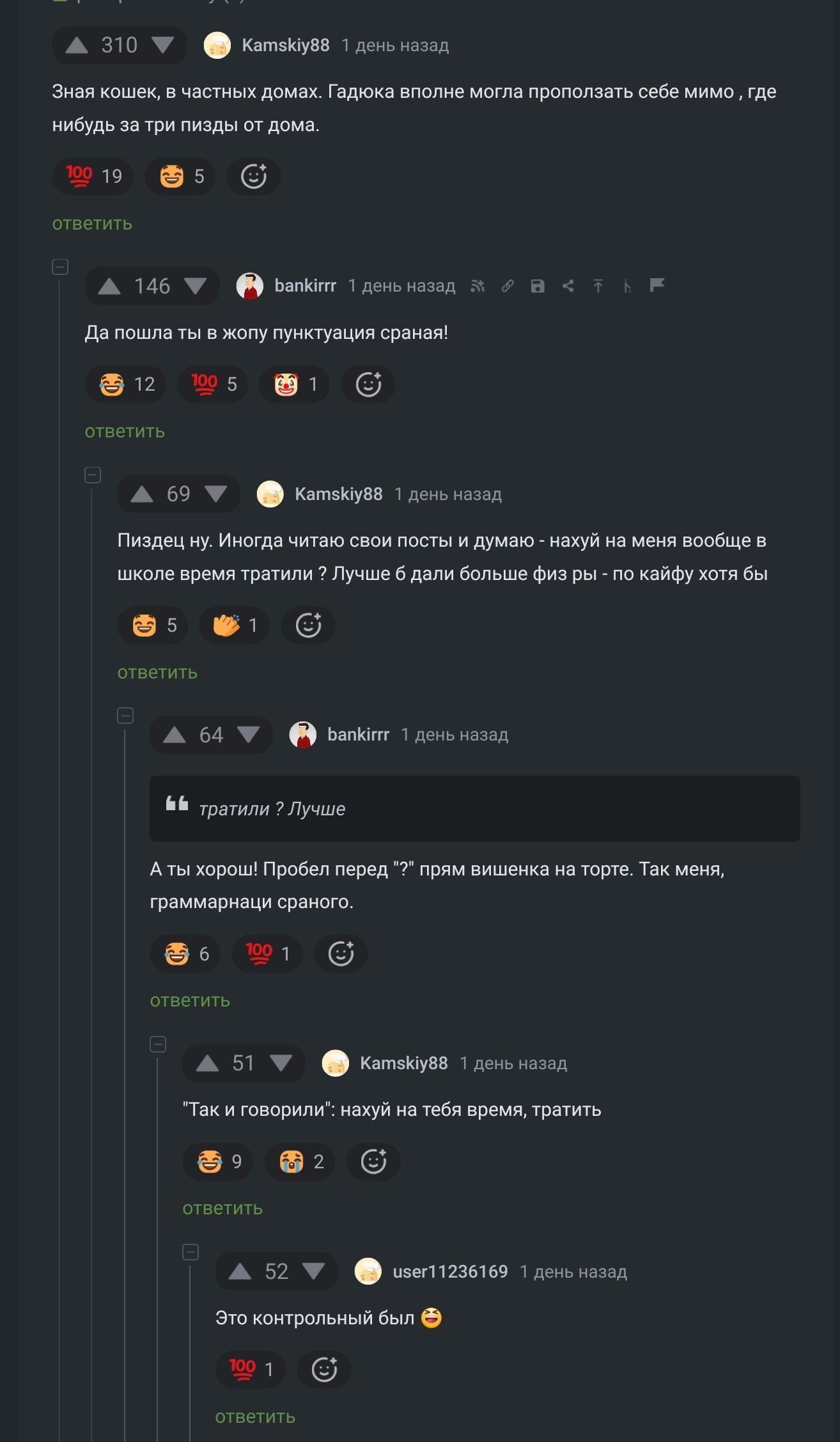Collapse the branch at user11236169's comment
Image resolution: width=840 pixels, height=1442 pixels.
coord(191,1252)
